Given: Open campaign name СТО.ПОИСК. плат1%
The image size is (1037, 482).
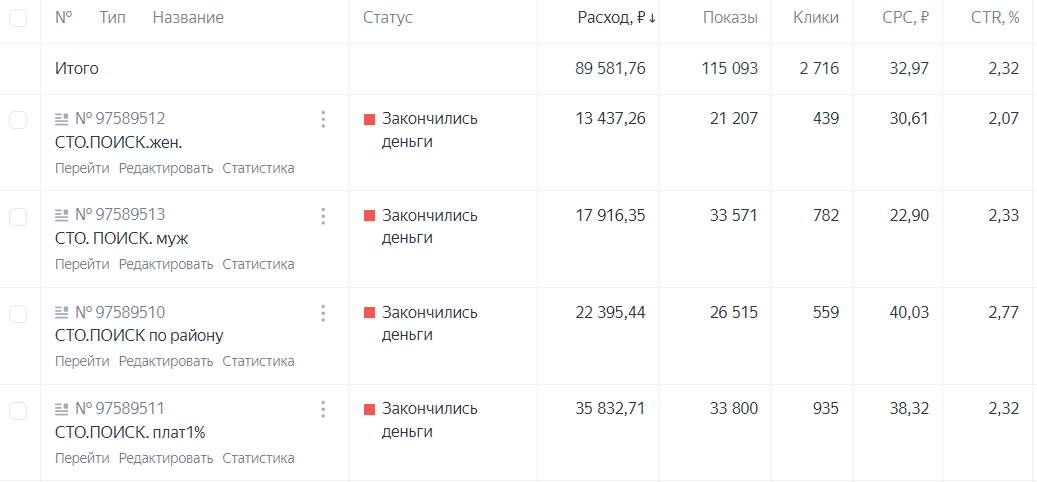Looking at the screenshot, I should point(130,432).
